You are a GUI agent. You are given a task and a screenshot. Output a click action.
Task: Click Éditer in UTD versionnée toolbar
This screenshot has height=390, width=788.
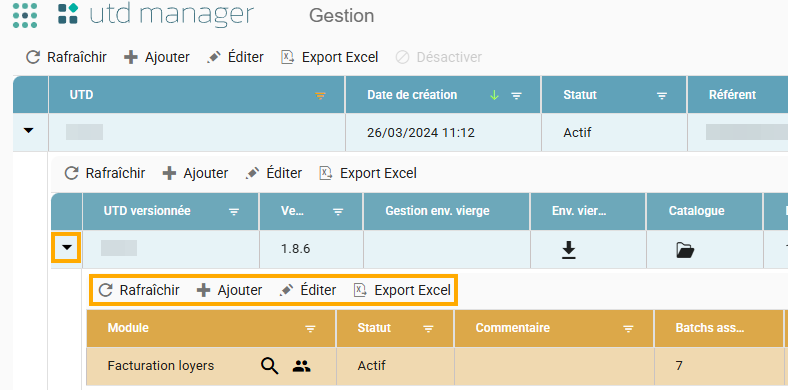pos(273,173)
